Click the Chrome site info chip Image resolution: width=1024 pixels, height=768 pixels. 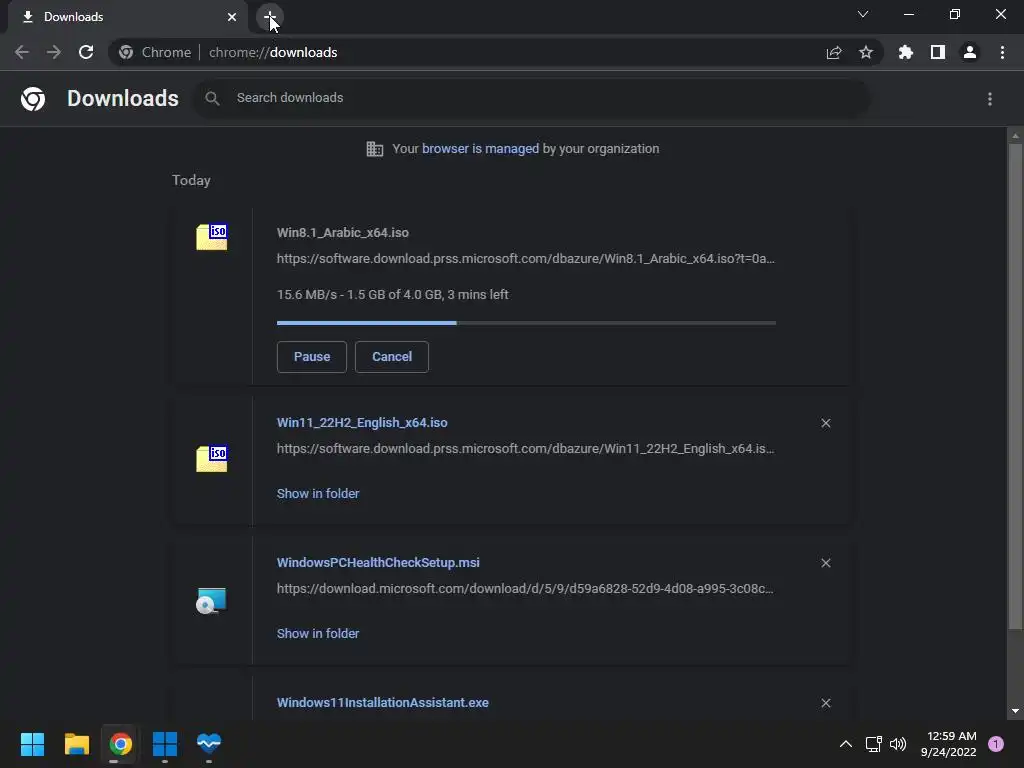[155, 52]
